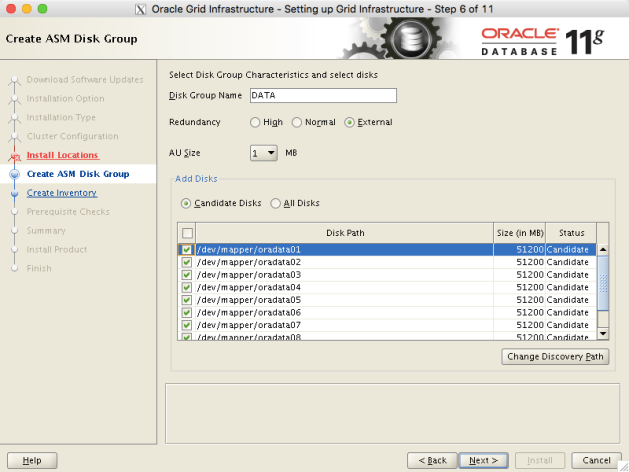This screenshot has height=472, width=629.
Task: Click the Create Inventory step bullet
Action: coord(15,193)
